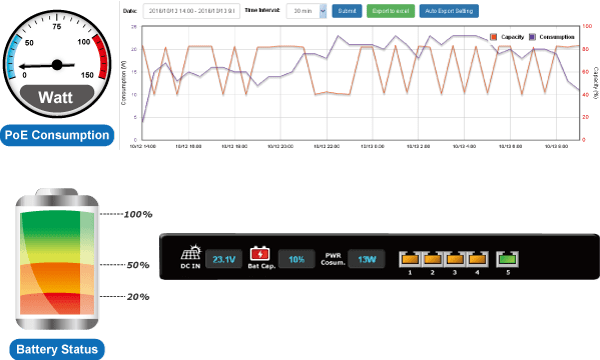
Task: Click the Battery Status label
Action: 57,349
